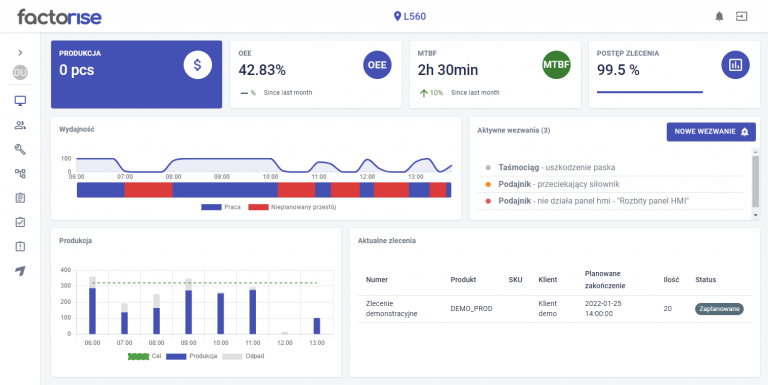The width and height of the screenshot is (768, 385).
Task: Select the Zlecenie demonstracyjne order row
Action: pyautogui.click(x=554, y=309)
